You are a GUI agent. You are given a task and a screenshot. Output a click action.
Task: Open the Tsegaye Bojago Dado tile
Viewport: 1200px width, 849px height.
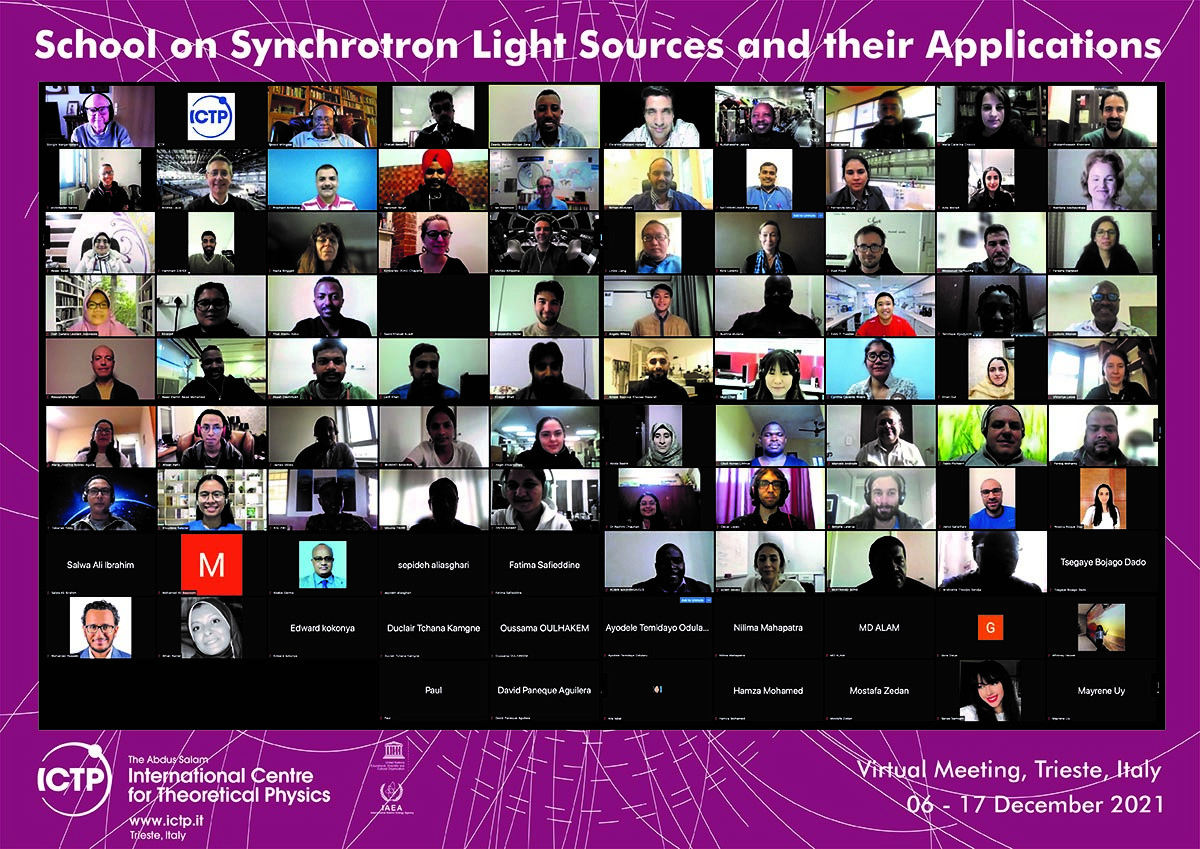pos(1100,563)
